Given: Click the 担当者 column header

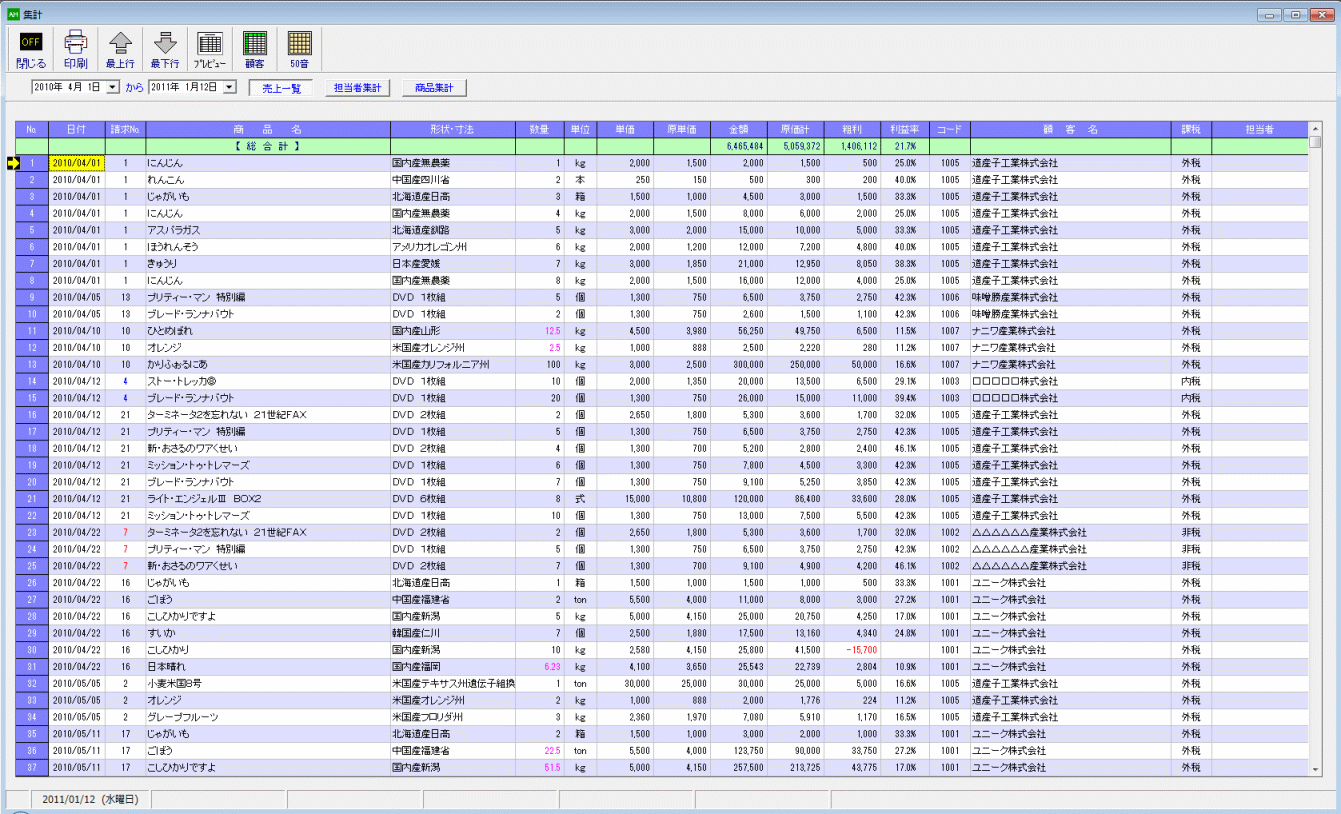Looking at the screenshot, I should 1260,129.
